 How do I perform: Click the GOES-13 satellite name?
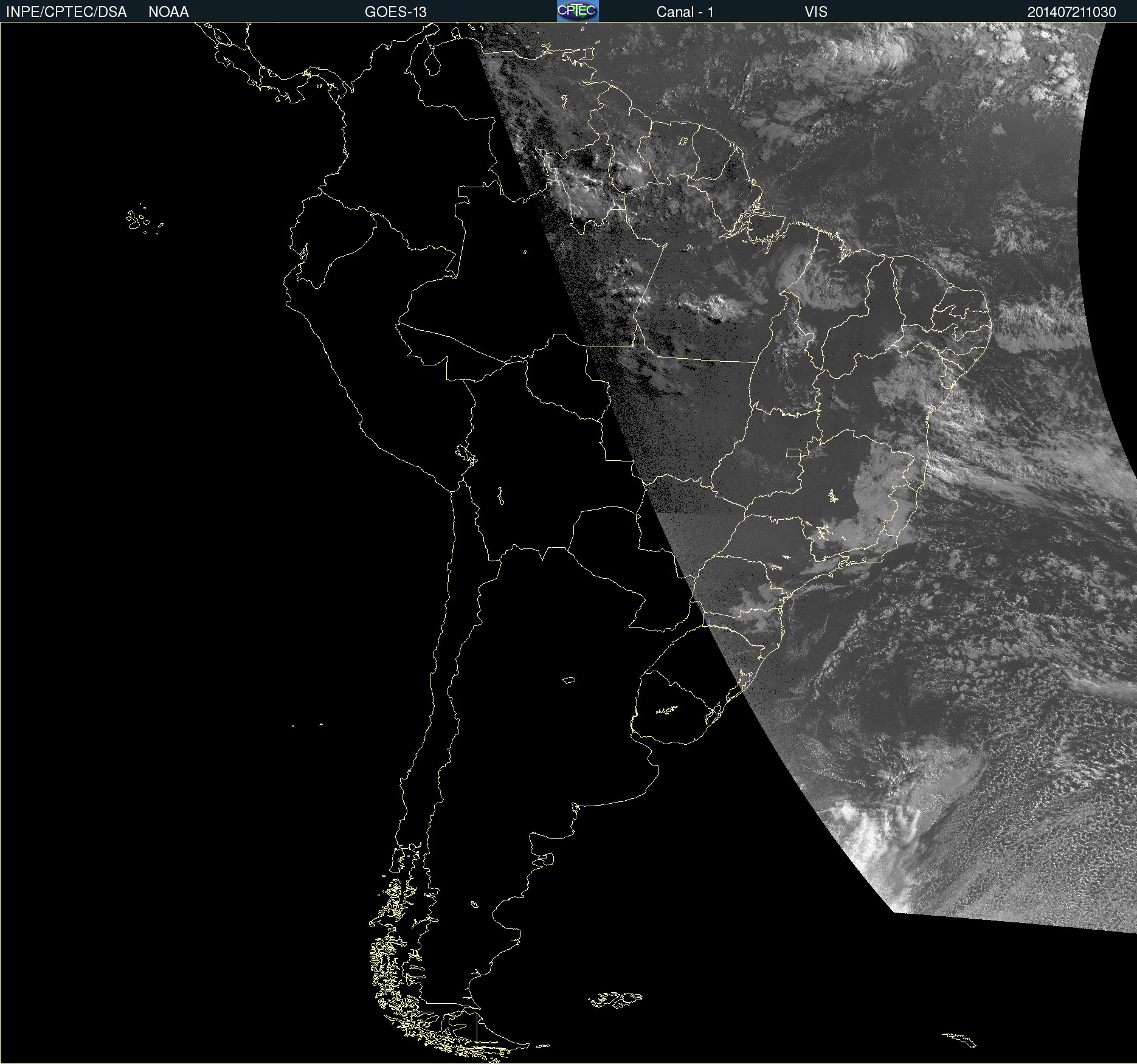396,12
